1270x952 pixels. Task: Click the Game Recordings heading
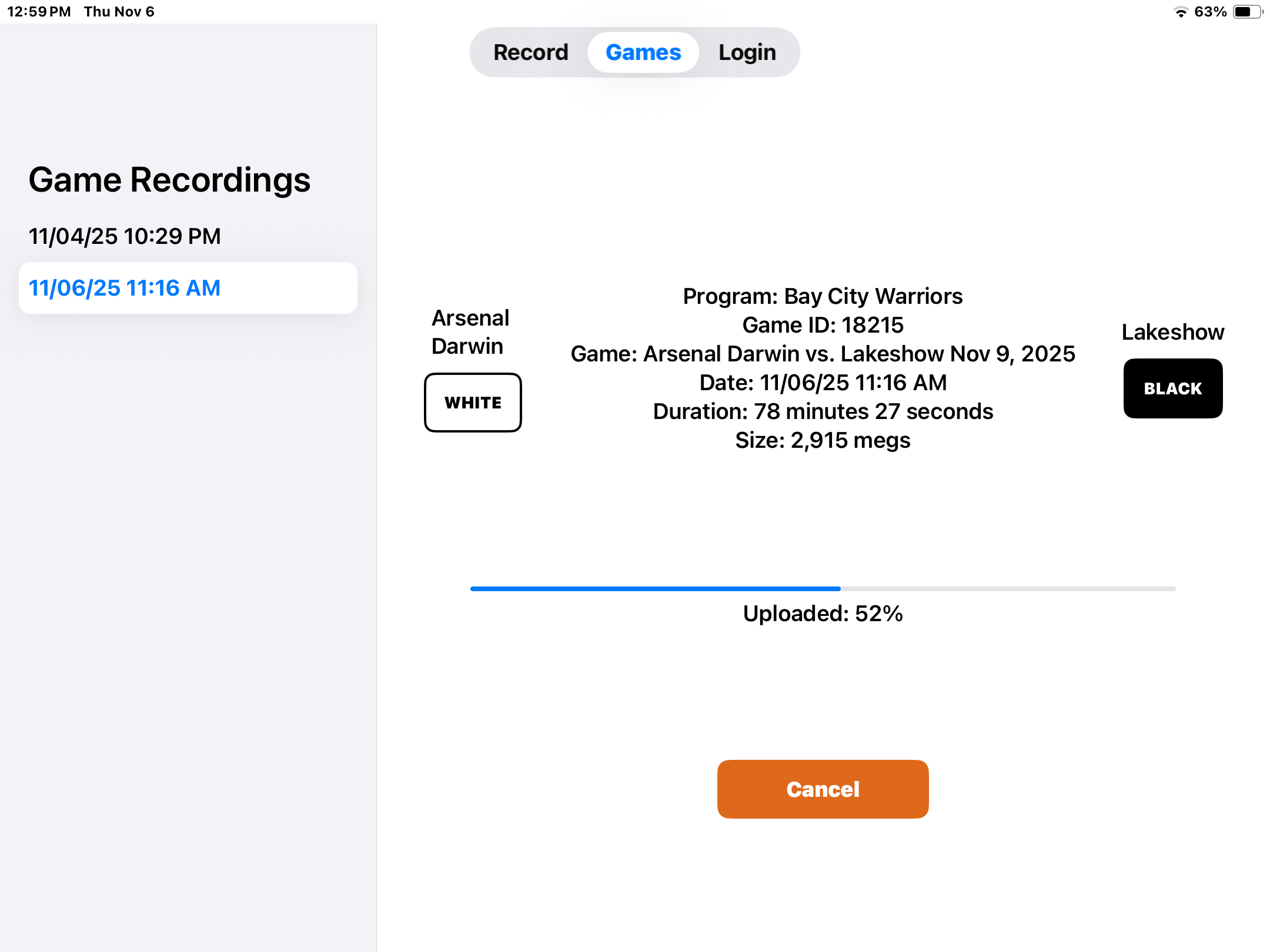click(169, 180)
